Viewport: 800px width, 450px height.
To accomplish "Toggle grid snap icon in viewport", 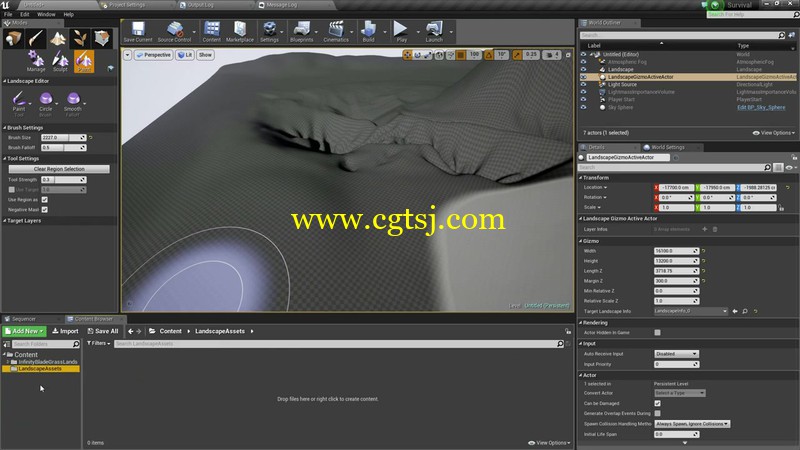I will [461, 55].
